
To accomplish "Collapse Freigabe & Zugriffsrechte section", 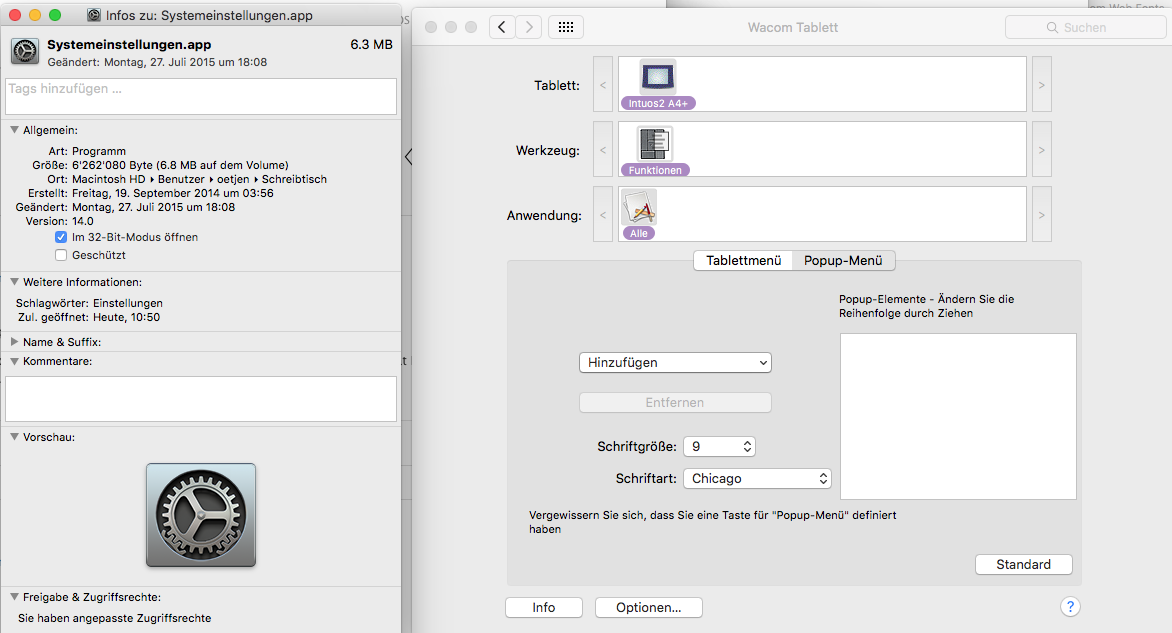I will pos(14,596).
